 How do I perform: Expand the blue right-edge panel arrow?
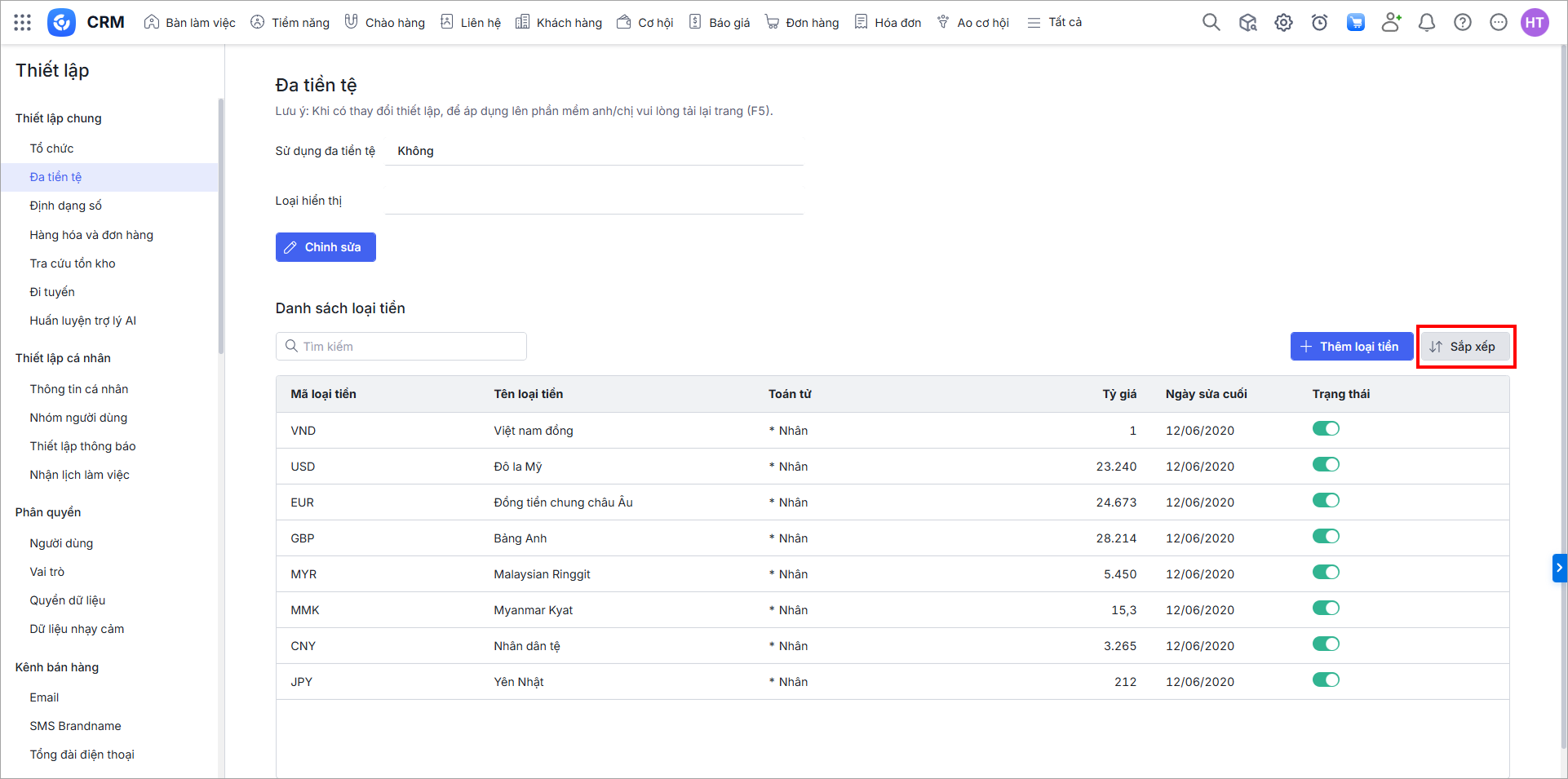(x=1559, y=568)
